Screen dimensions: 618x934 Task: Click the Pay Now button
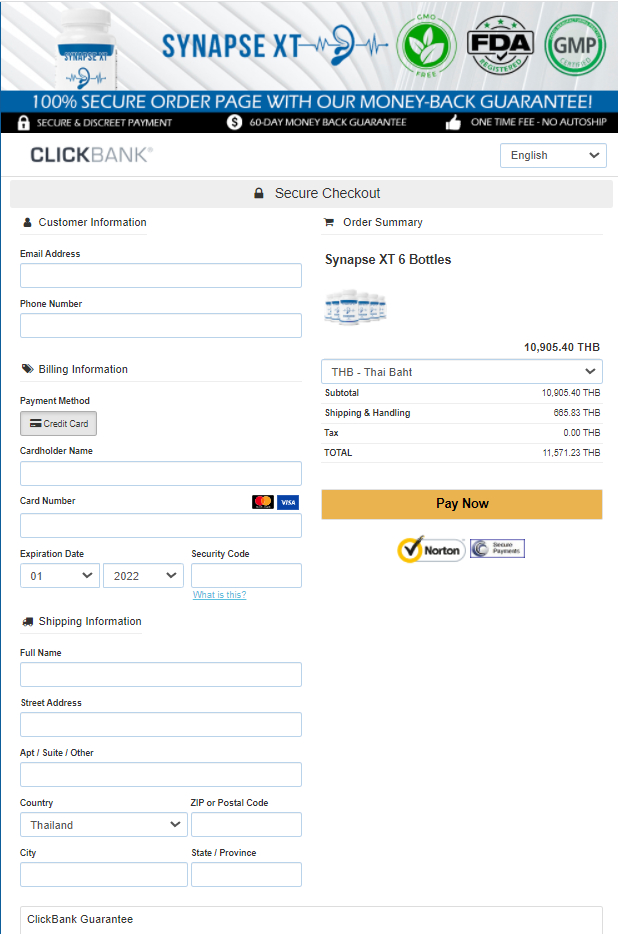click(x=462, y=504)
